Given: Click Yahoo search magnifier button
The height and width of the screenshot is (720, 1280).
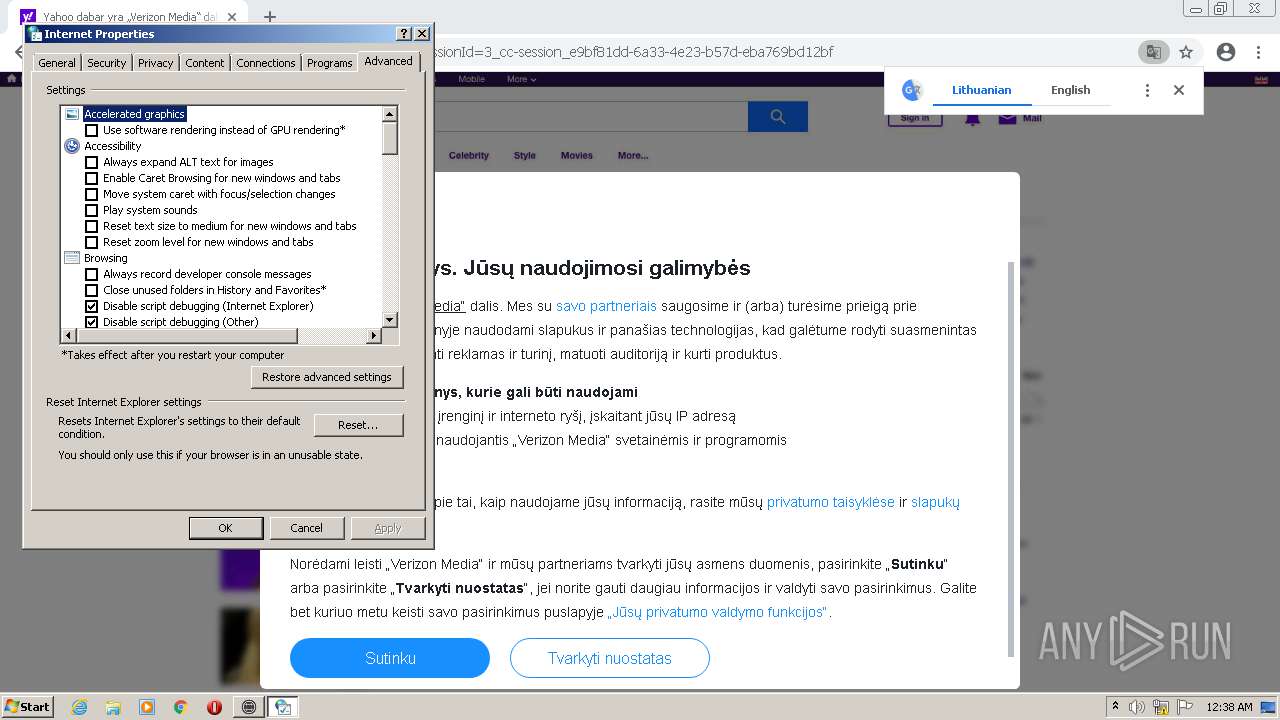Looking at the screenshot, I should 777,117.
